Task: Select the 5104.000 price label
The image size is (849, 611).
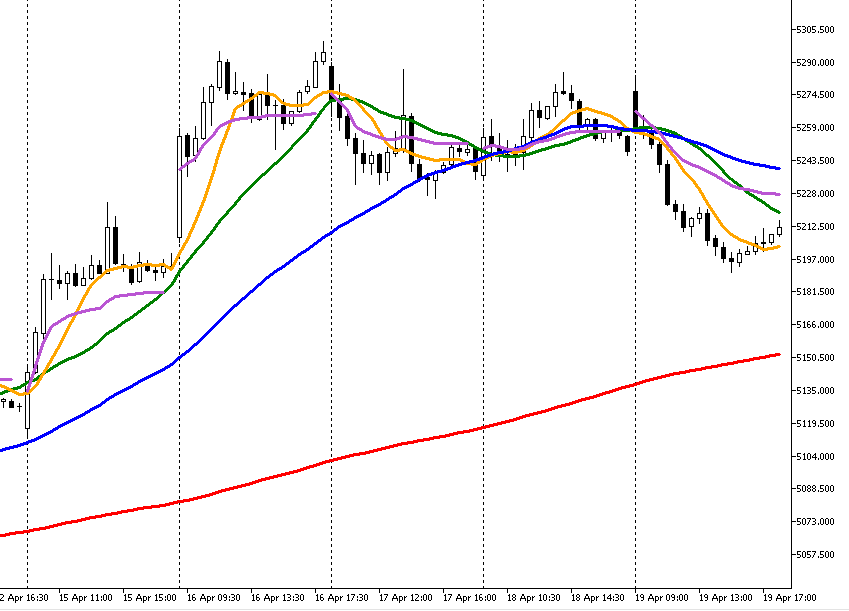Action: click(x=815, y=457)
